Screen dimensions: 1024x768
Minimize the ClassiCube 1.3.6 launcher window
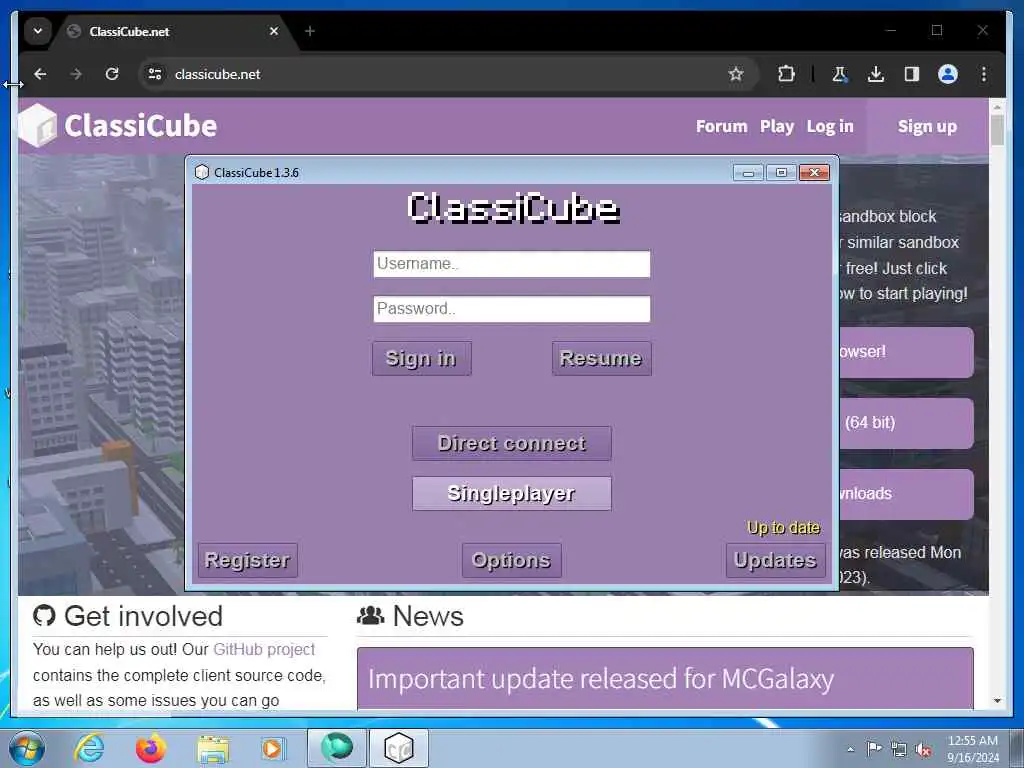click(748, 172)
